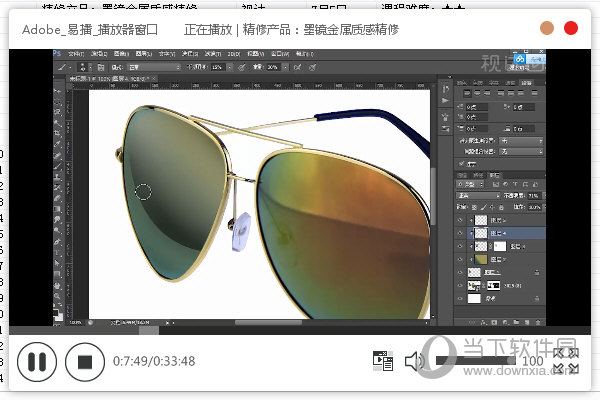600x400 pixels.
Task: Hide the layer with black-and-white mask thumbnail
Action: (460, 285)
